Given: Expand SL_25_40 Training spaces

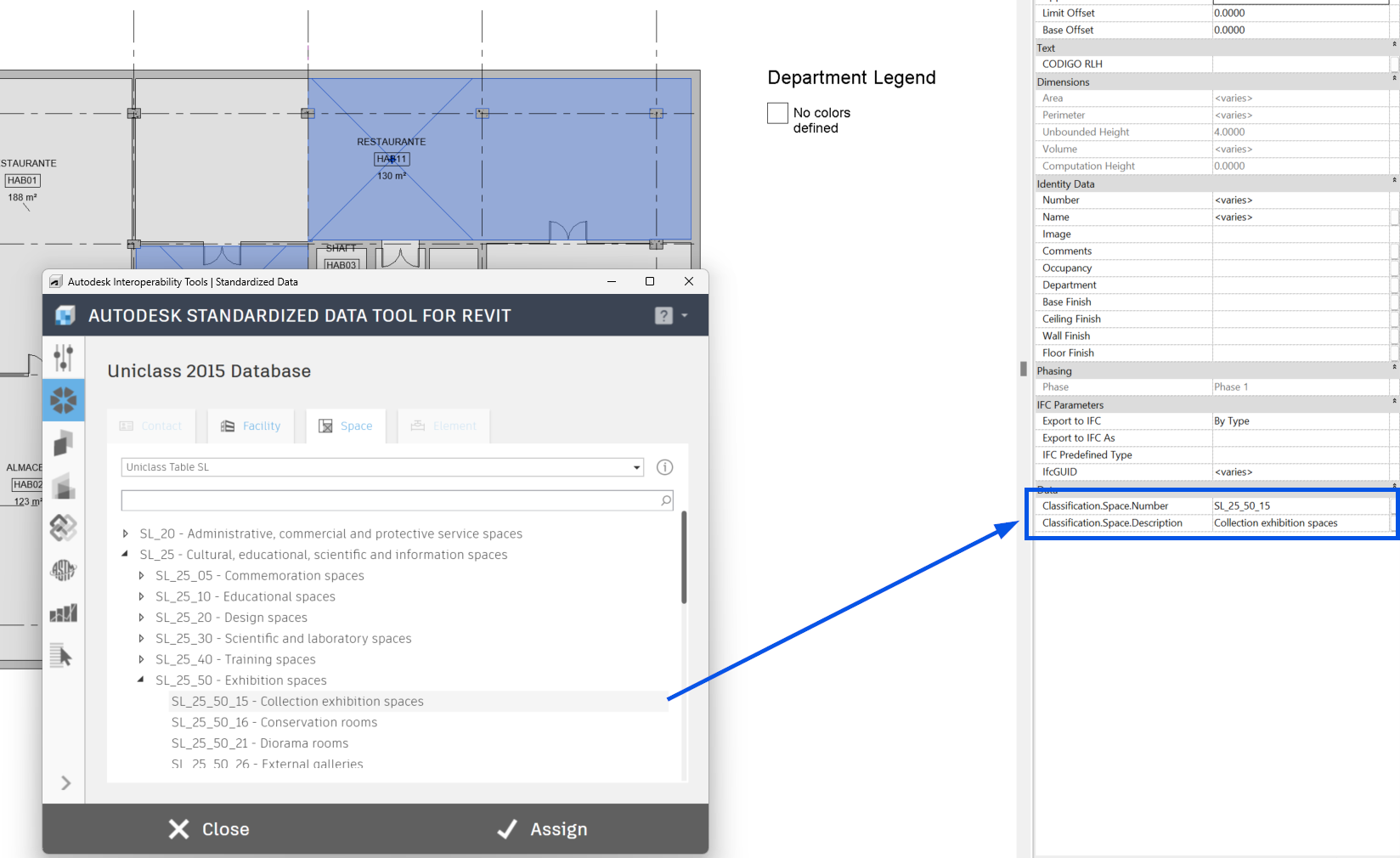Looking at the screenshot, I should coord(142,659).
